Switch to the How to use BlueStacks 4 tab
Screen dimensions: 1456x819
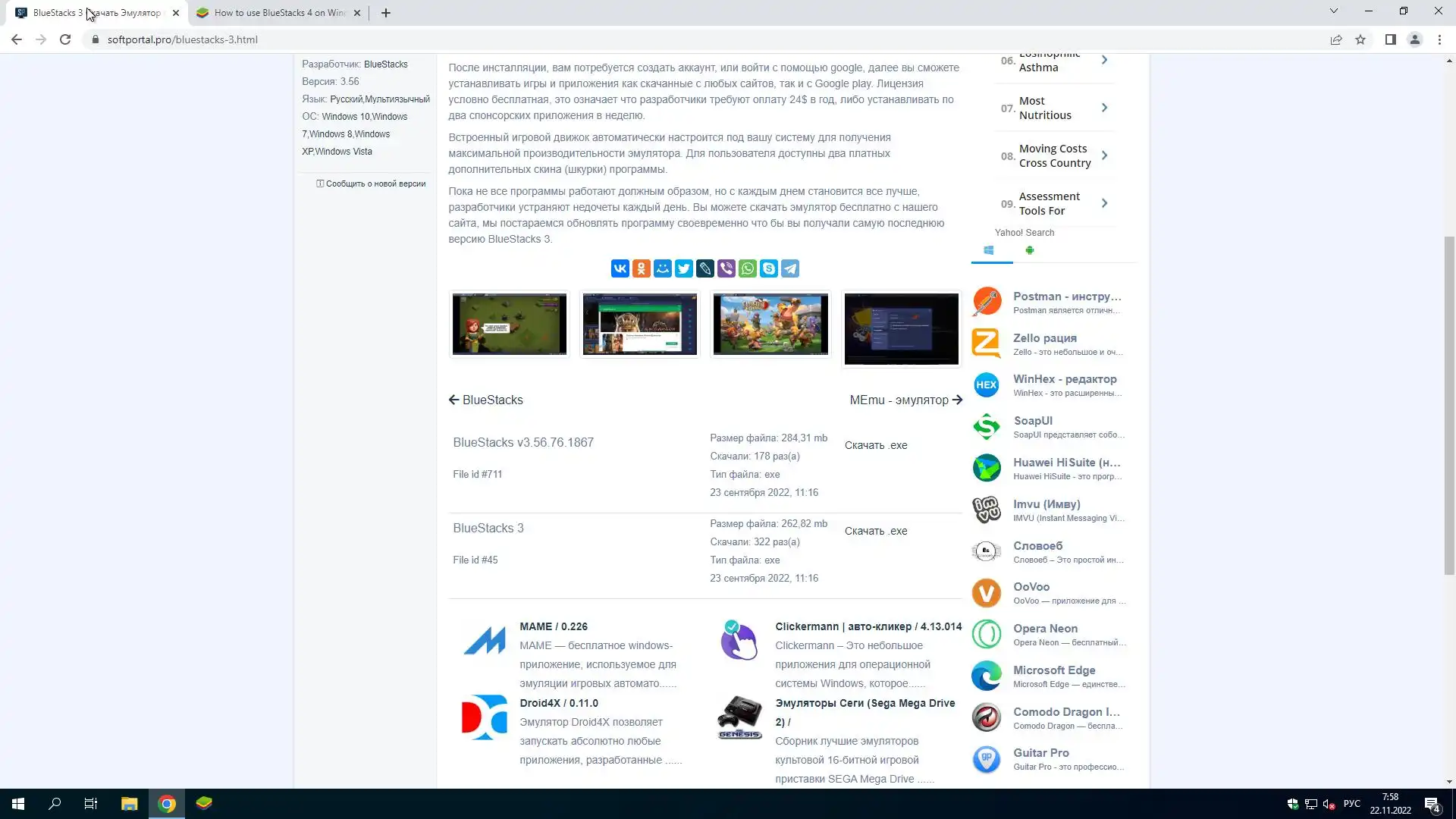click(278, 13)
